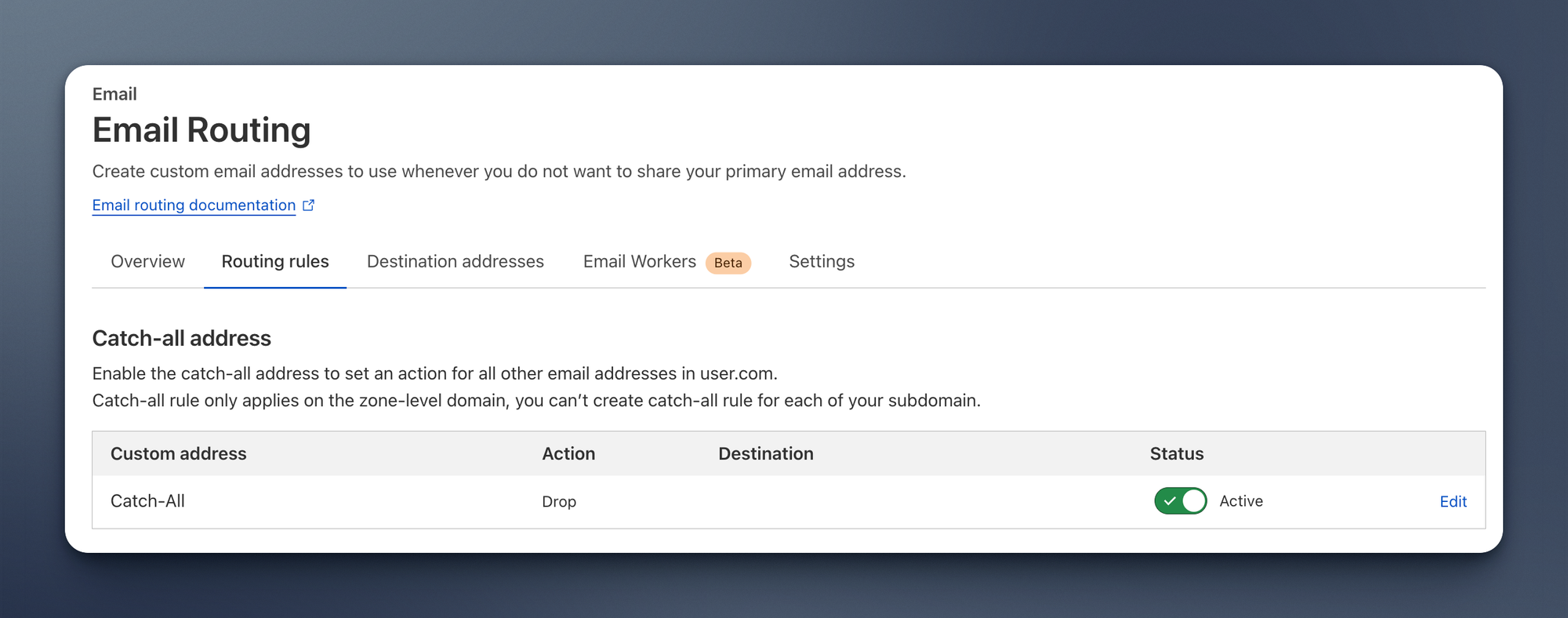Click the Active status label
This screenshot has width=1568, height=618.
(x=1241, y=501)
